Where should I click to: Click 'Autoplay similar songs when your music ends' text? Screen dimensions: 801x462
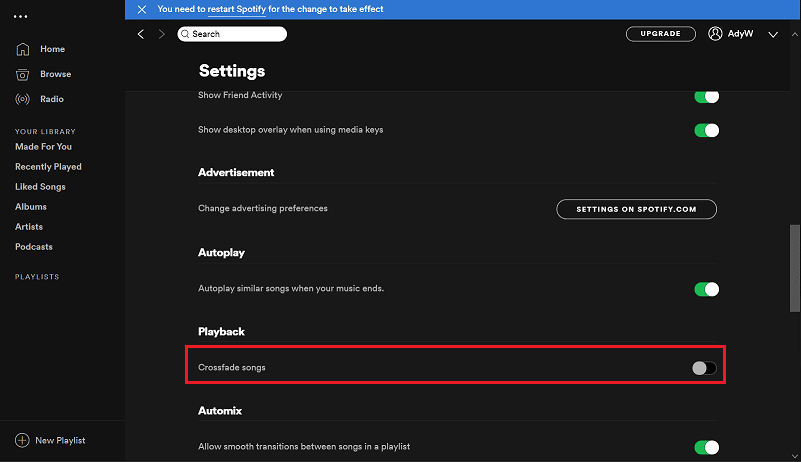pyautogui.click(x=291, y=288)
